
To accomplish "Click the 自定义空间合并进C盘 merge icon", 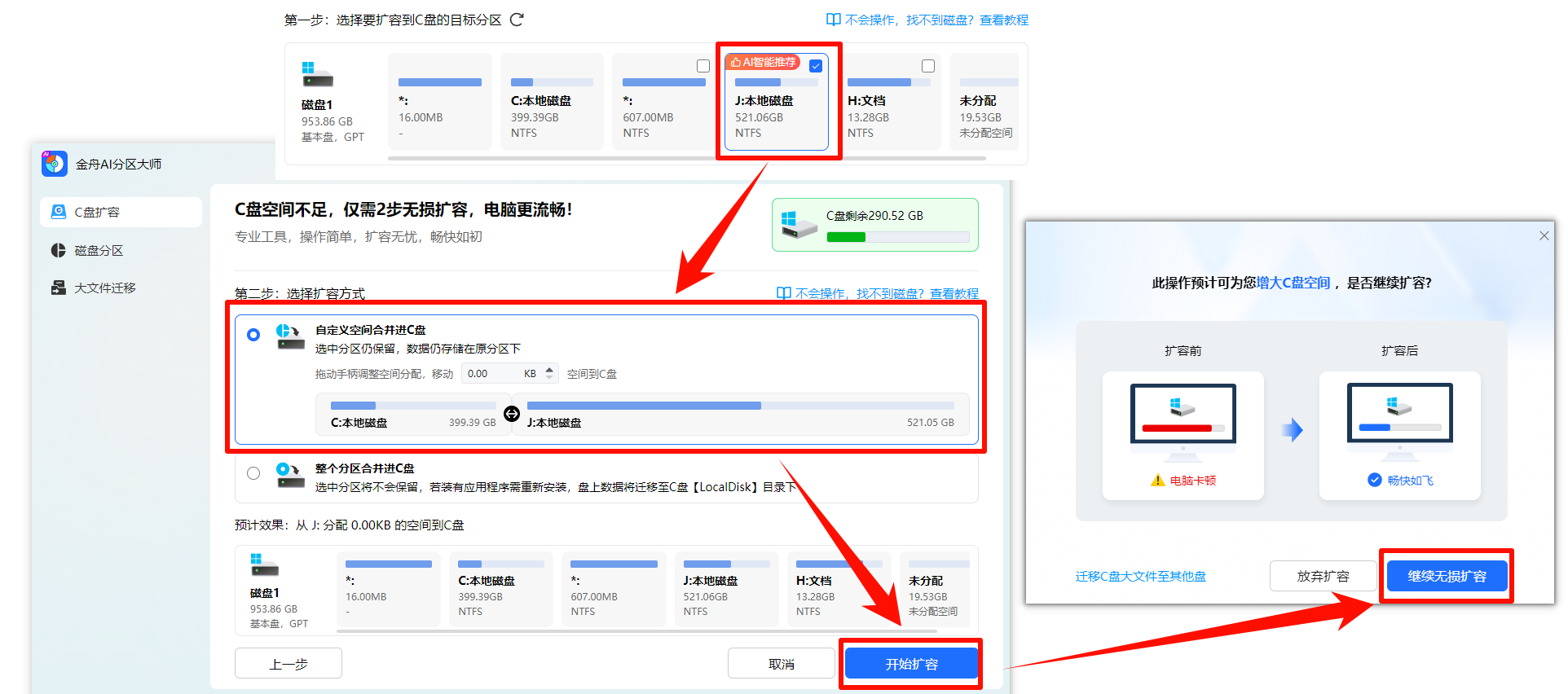I will [290, 336].
